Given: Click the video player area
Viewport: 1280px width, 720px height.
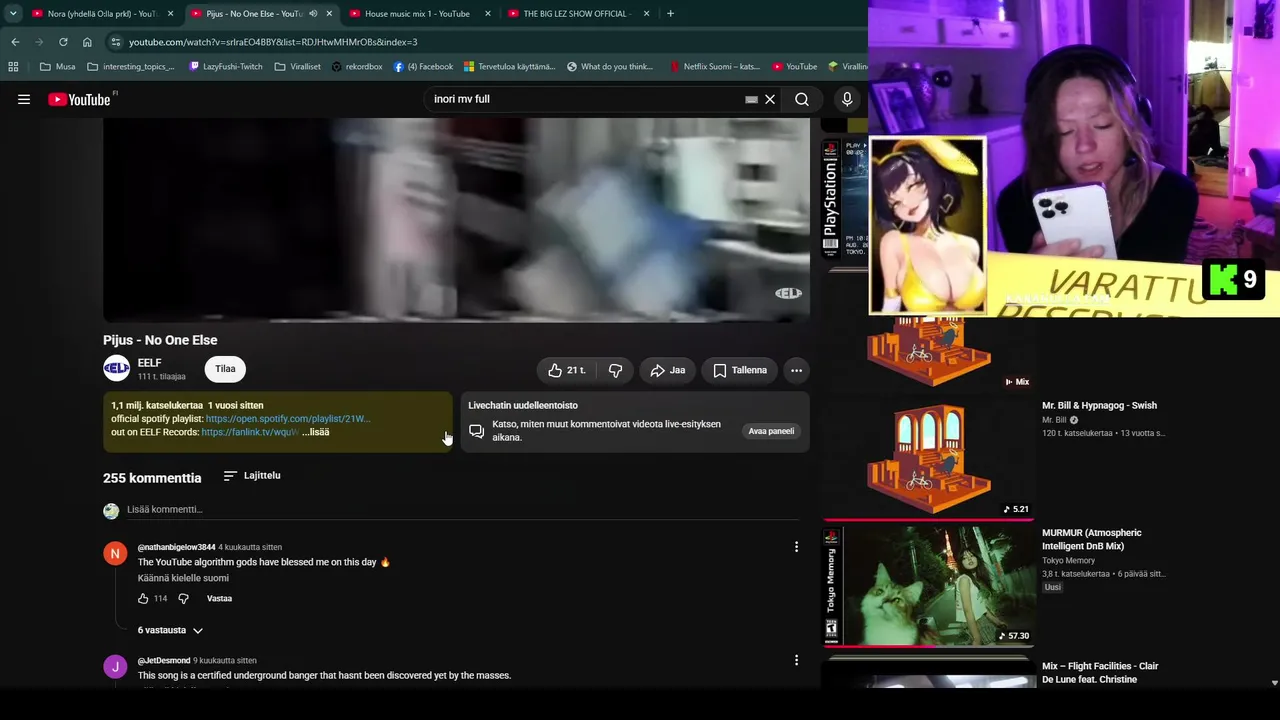Looking at the screenshot, I should point(456,220).
